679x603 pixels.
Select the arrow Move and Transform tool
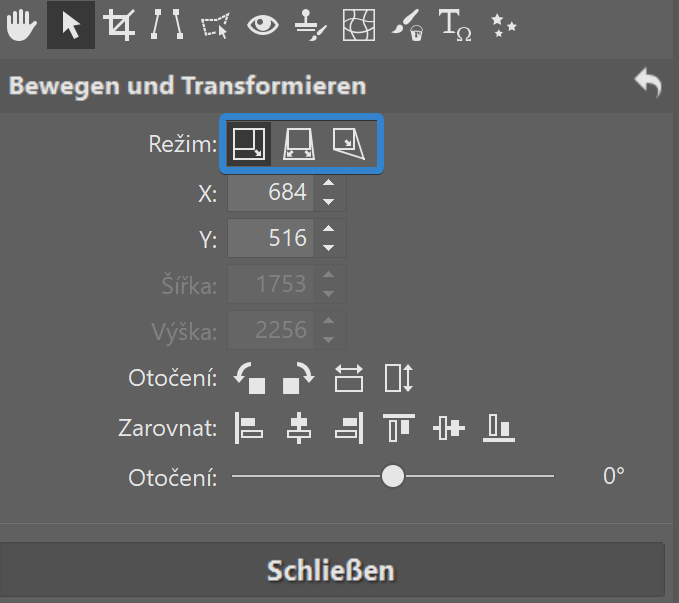(71, 25)
